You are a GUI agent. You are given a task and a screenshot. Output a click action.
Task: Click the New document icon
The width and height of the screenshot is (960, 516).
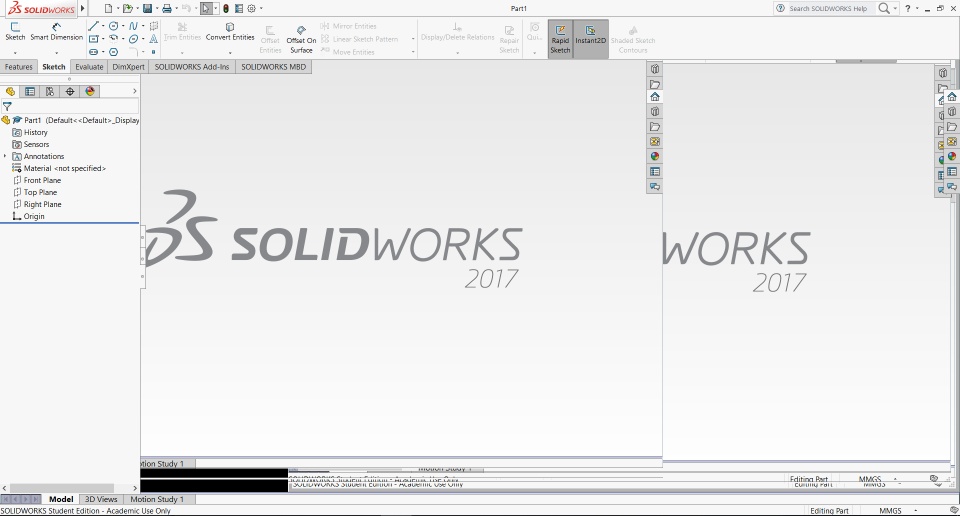click(108, 9)
